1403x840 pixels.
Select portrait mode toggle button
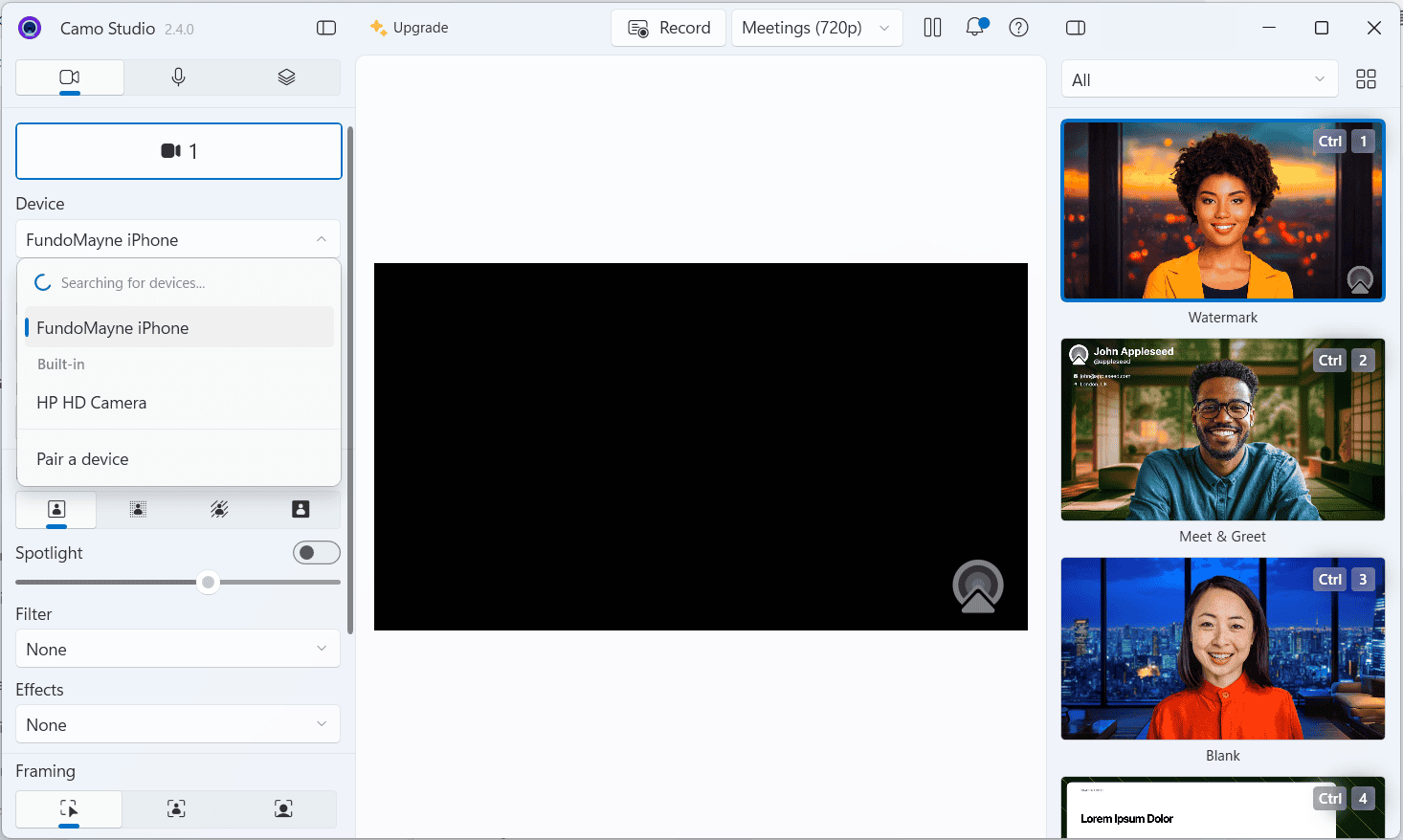pos(56,510)
